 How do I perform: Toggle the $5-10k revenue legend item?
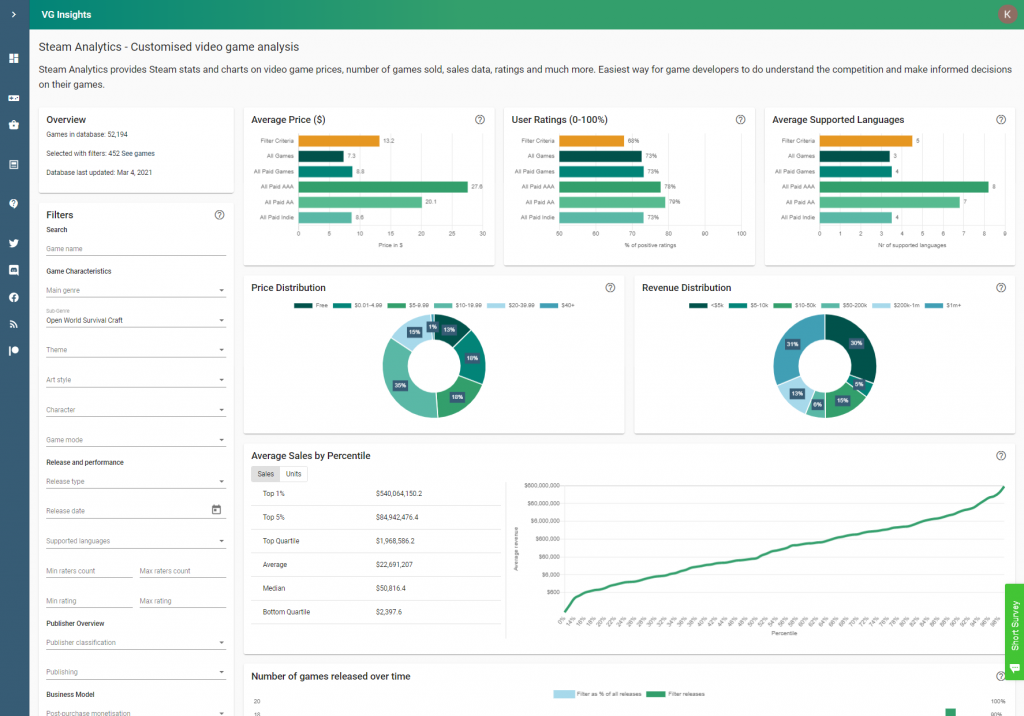point(748,305)
